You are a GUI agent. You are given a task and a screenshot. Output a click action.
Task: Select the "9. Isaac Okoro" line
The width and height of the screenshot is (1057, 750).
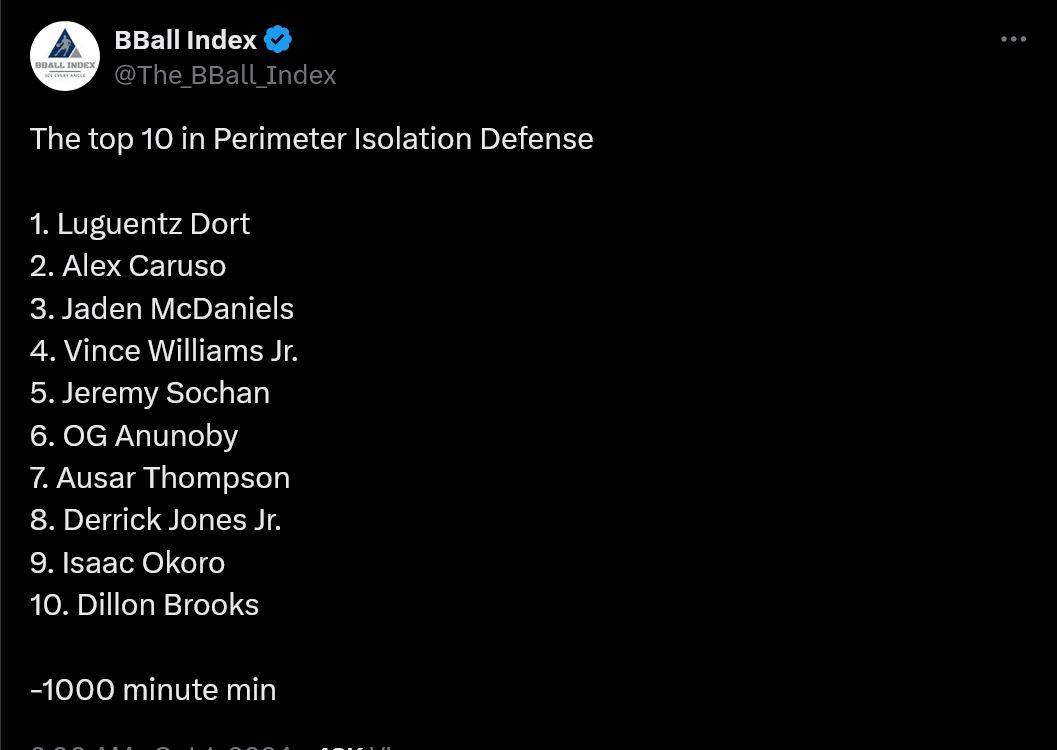(128, 563)
